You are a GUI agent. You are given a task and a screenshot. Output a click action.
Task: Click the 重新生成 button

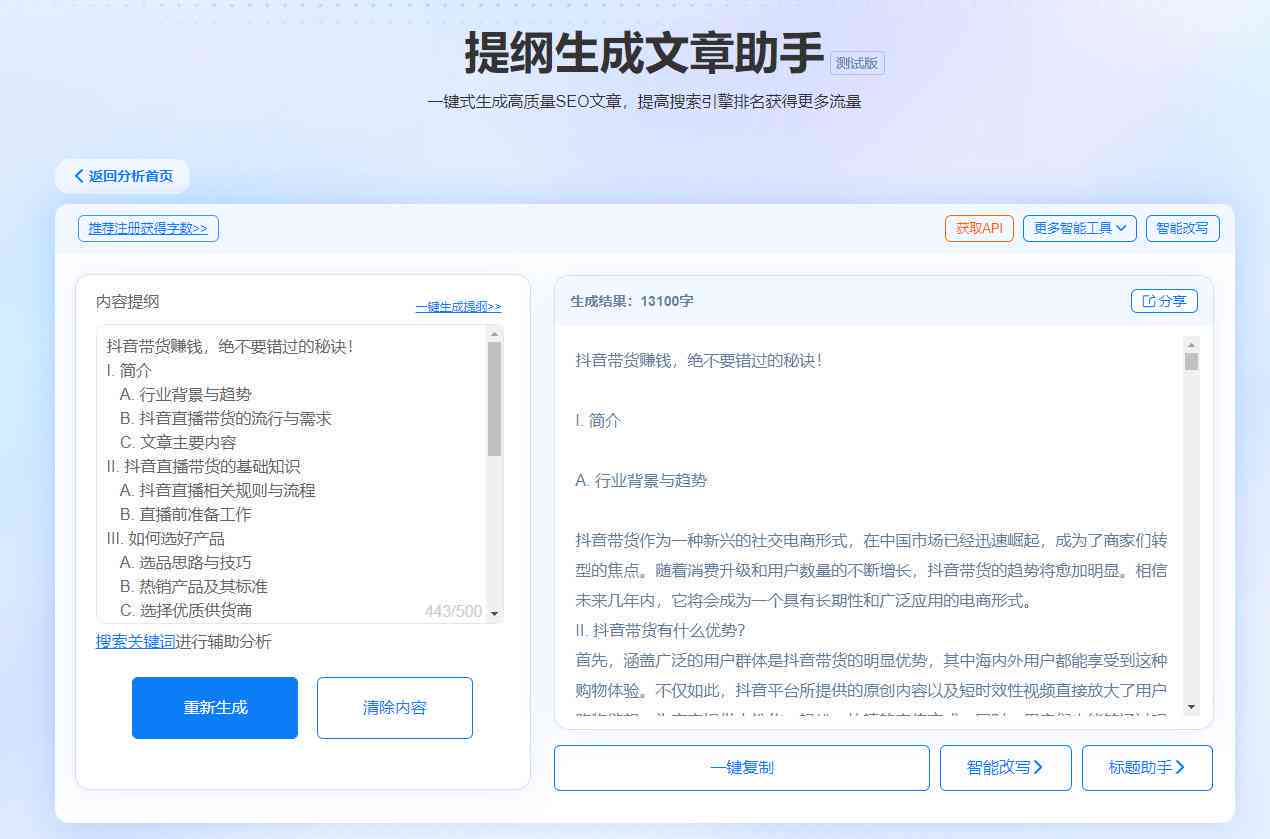[x=215, y=708]
